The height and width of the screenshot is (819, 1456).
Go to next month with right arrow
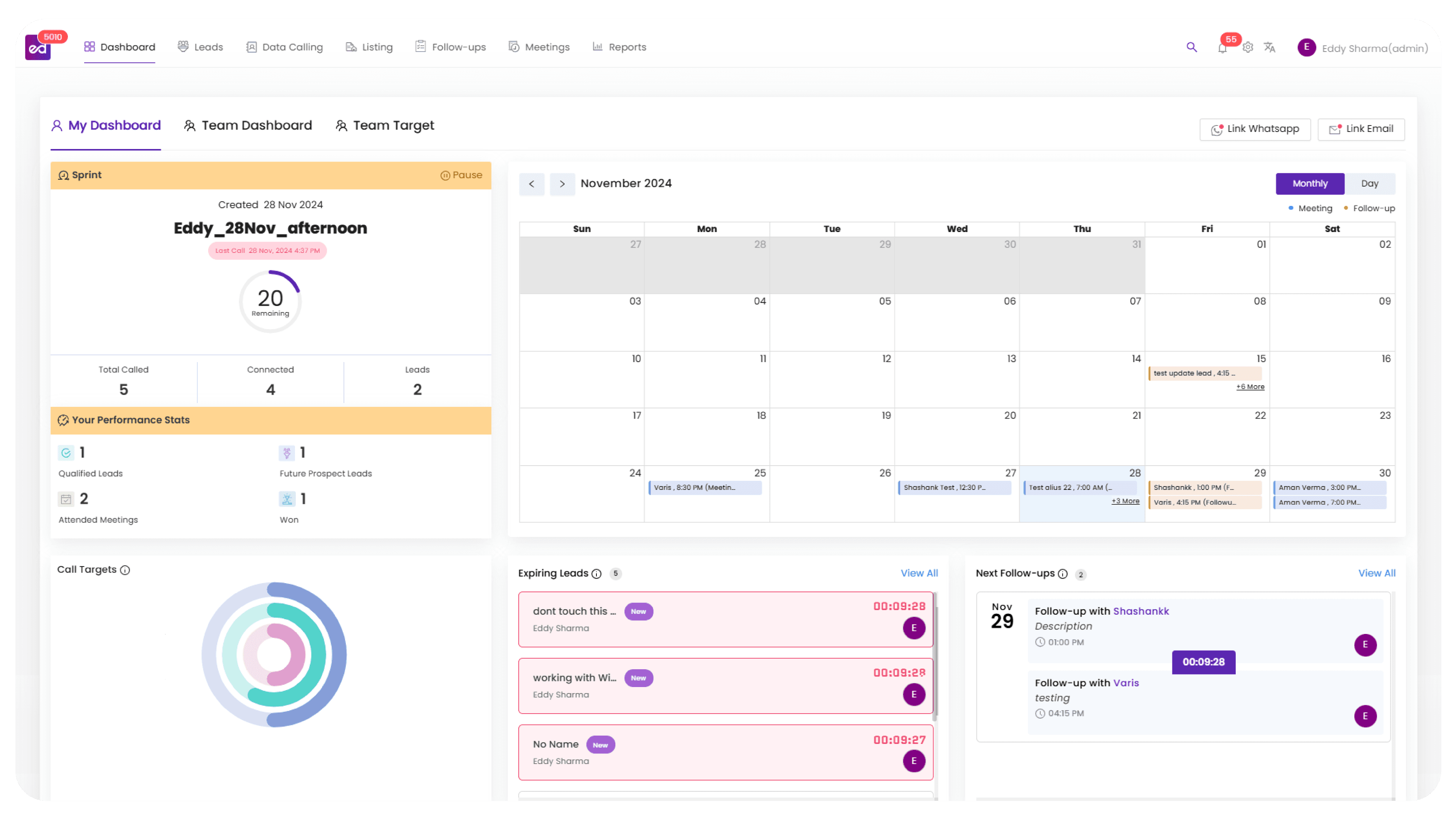pyautogui.click(x=562, y=184)
